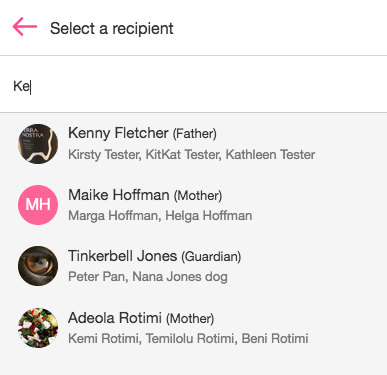Image resolution: width=387 pixels, height=375 pixels.
Task: Select the pink MH initials avatar
Action: click(38, 205)
